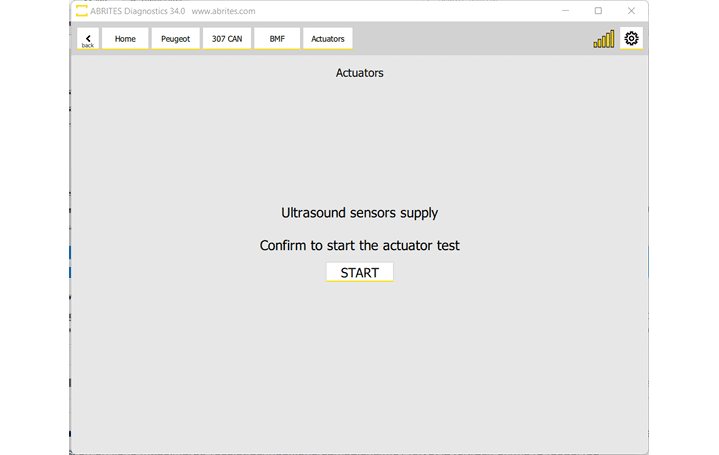The height and width of the screenshot is (455, 719).
Task: Navigate to the 307 CAN breadcrumb
Action: click(x=227, y=39)
